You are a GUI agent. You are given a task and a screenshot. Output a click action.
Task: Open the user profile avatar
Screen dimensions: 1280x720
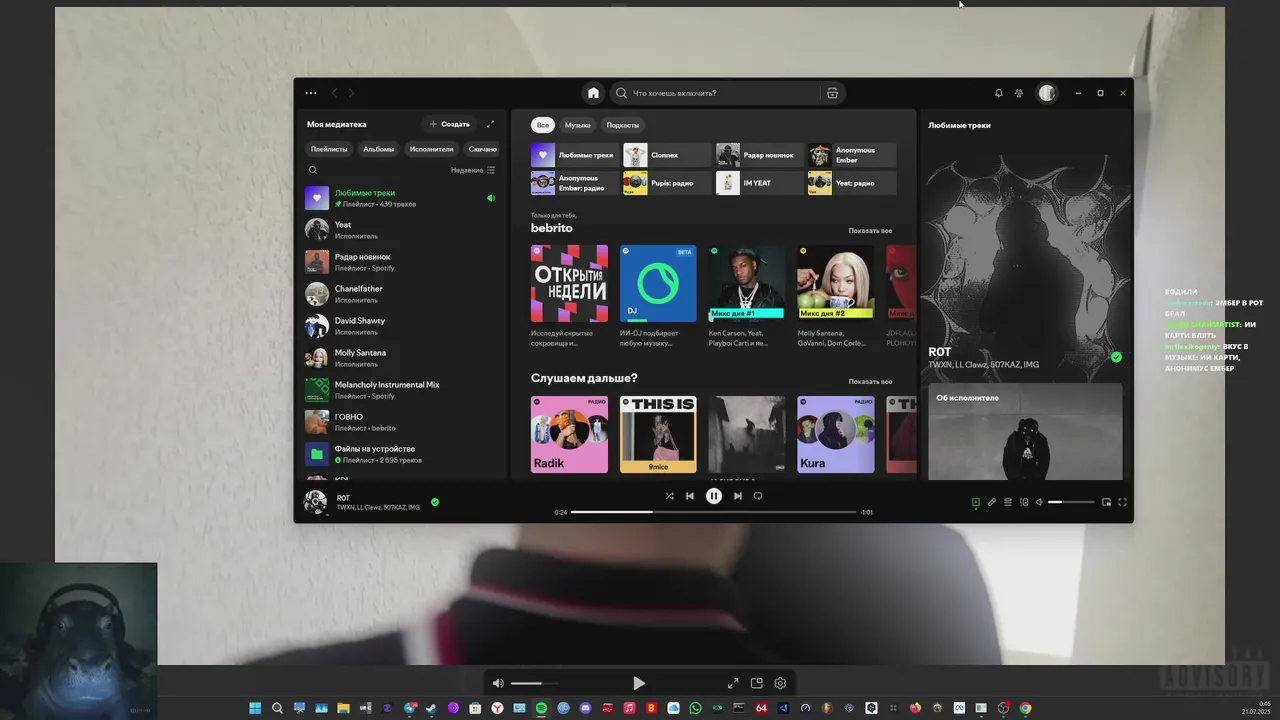click(1047, 93)
